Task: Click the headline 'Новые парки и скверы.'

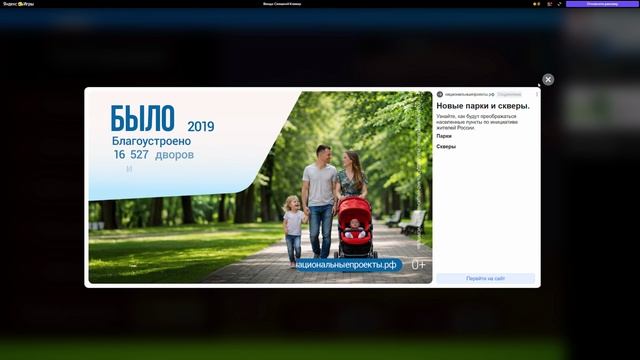Action: click(483, 106)
